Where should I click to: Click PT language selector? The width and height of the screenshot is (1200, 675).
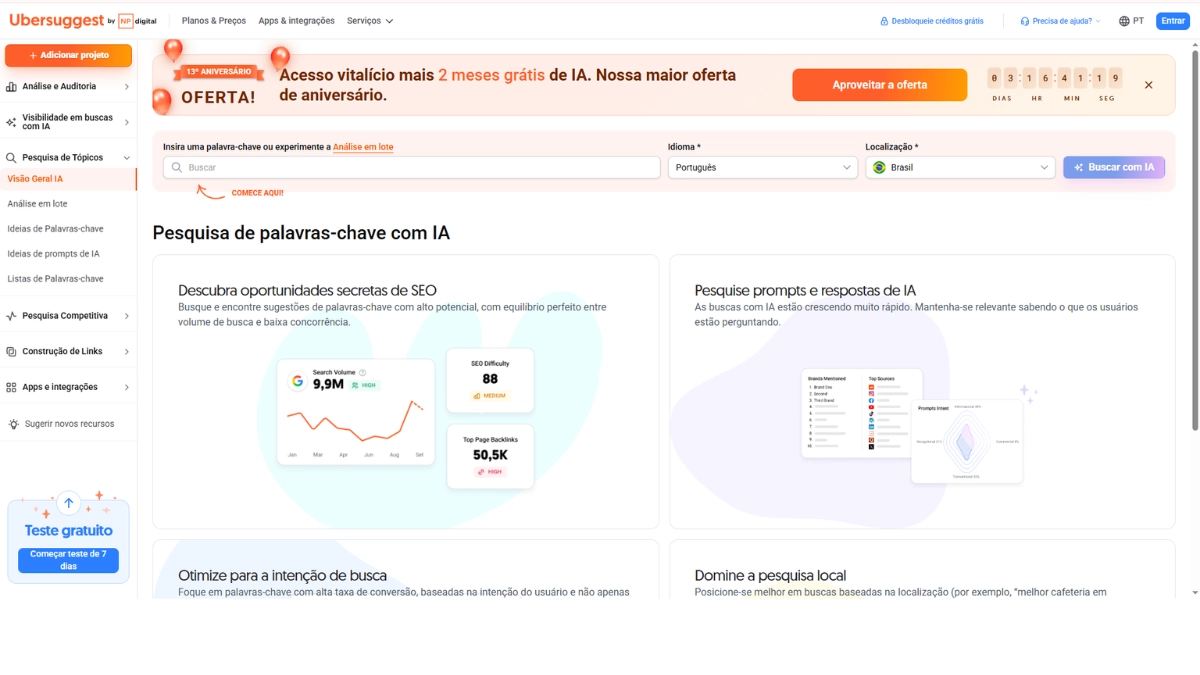[1131, 21]
